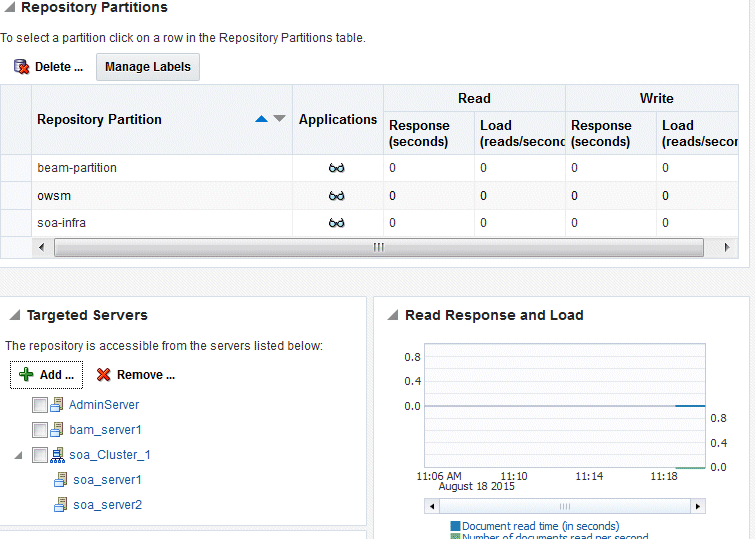This screenshot has width=755, height=539.
Task: Select the owsm partition row
Action: pyautogui.click(x=369, y=196)
